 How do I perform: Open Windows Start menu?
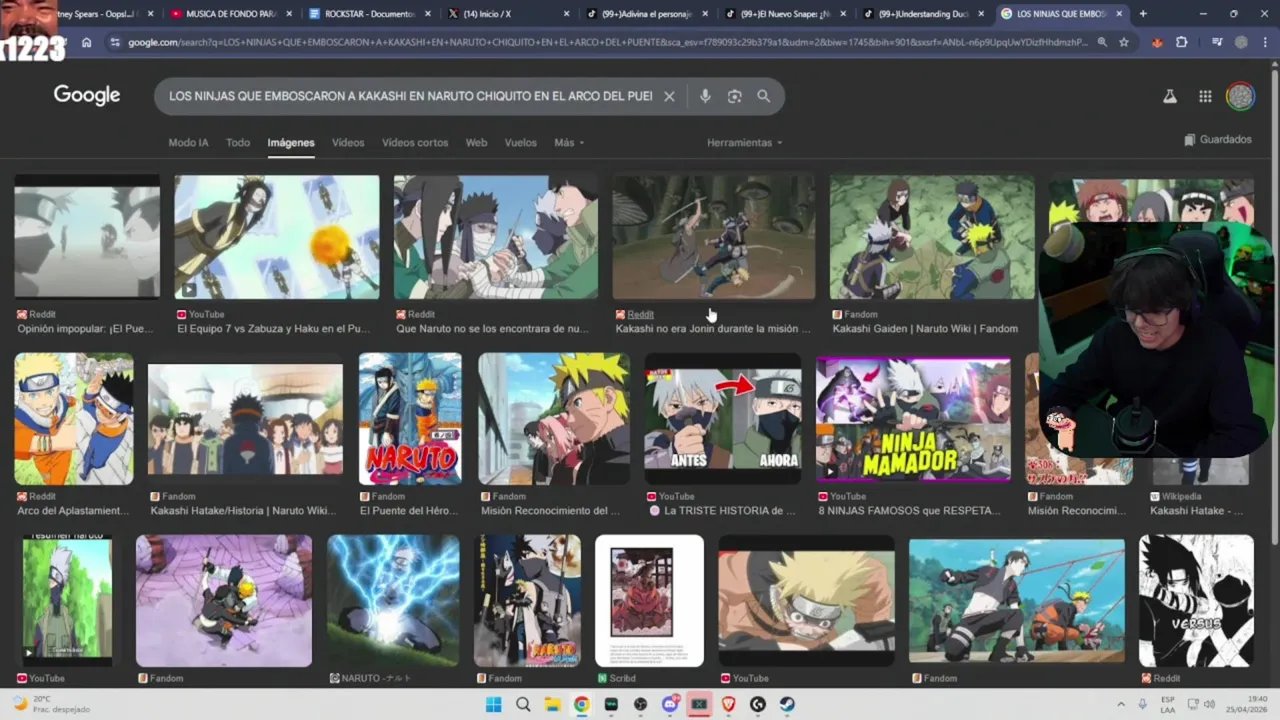[x=493, y=704]
